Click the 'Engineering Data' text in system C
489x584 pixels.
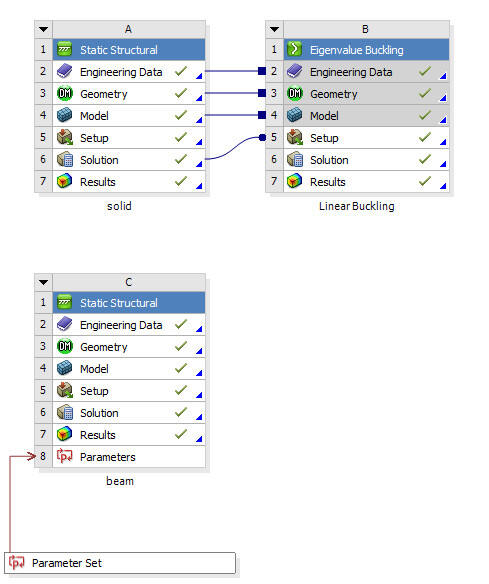coord(121,325)
